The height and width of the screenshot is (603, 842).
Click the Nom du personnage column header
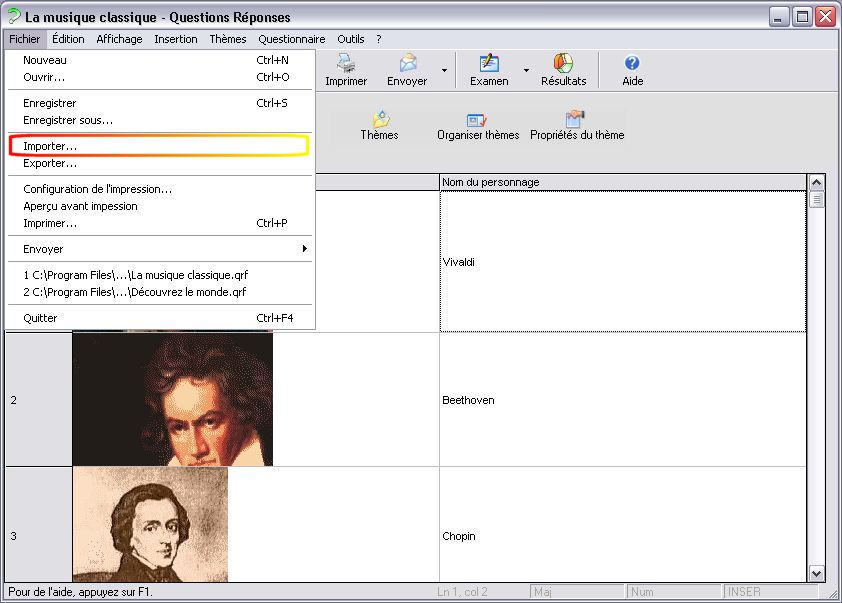pos(623,182)
